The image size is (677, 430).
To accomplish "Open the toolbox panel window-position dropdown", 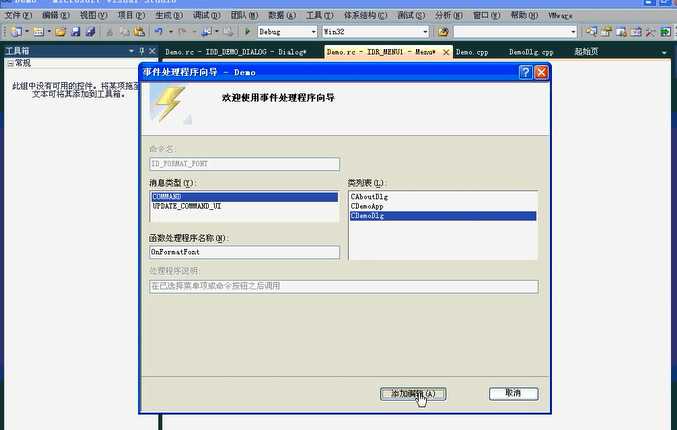I will [131, 51].
